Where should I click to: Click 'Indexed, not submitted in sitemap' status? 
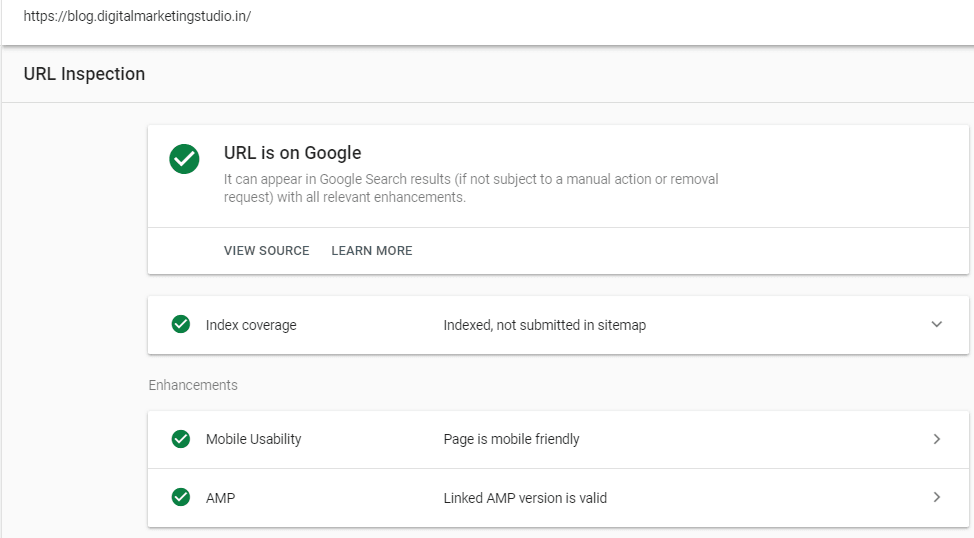coord(544,325)
